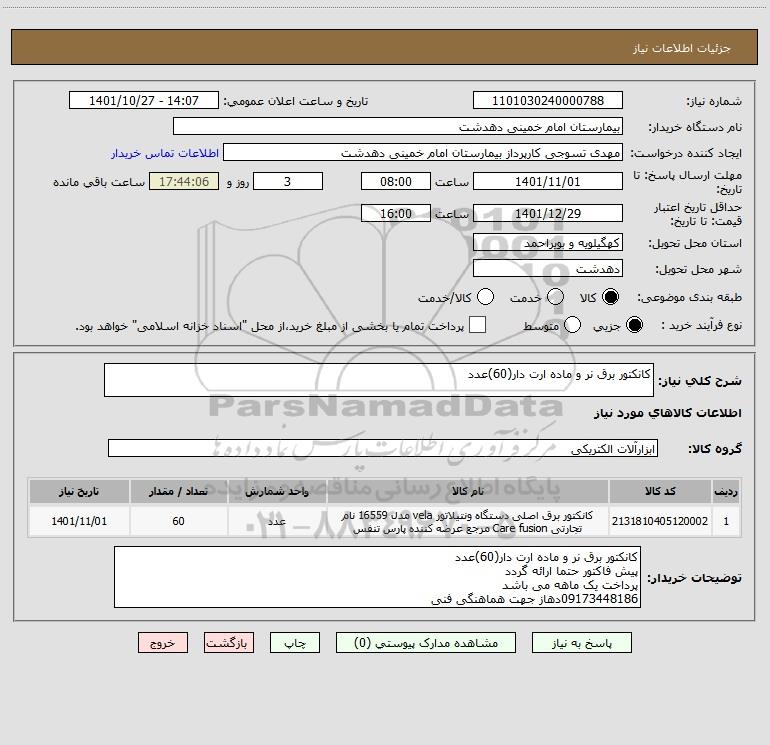Click the row number cell 1

pos(726,521)
